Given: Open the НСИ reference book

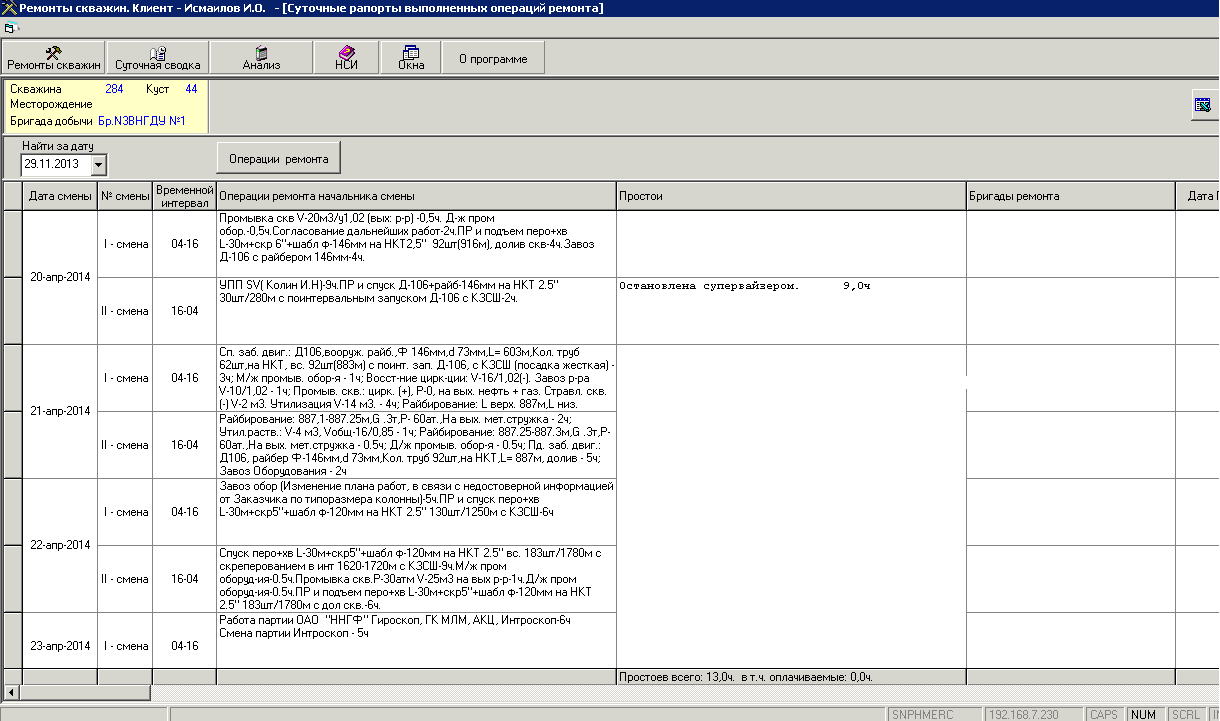Looking at the screenshot, I should [346, 58].
